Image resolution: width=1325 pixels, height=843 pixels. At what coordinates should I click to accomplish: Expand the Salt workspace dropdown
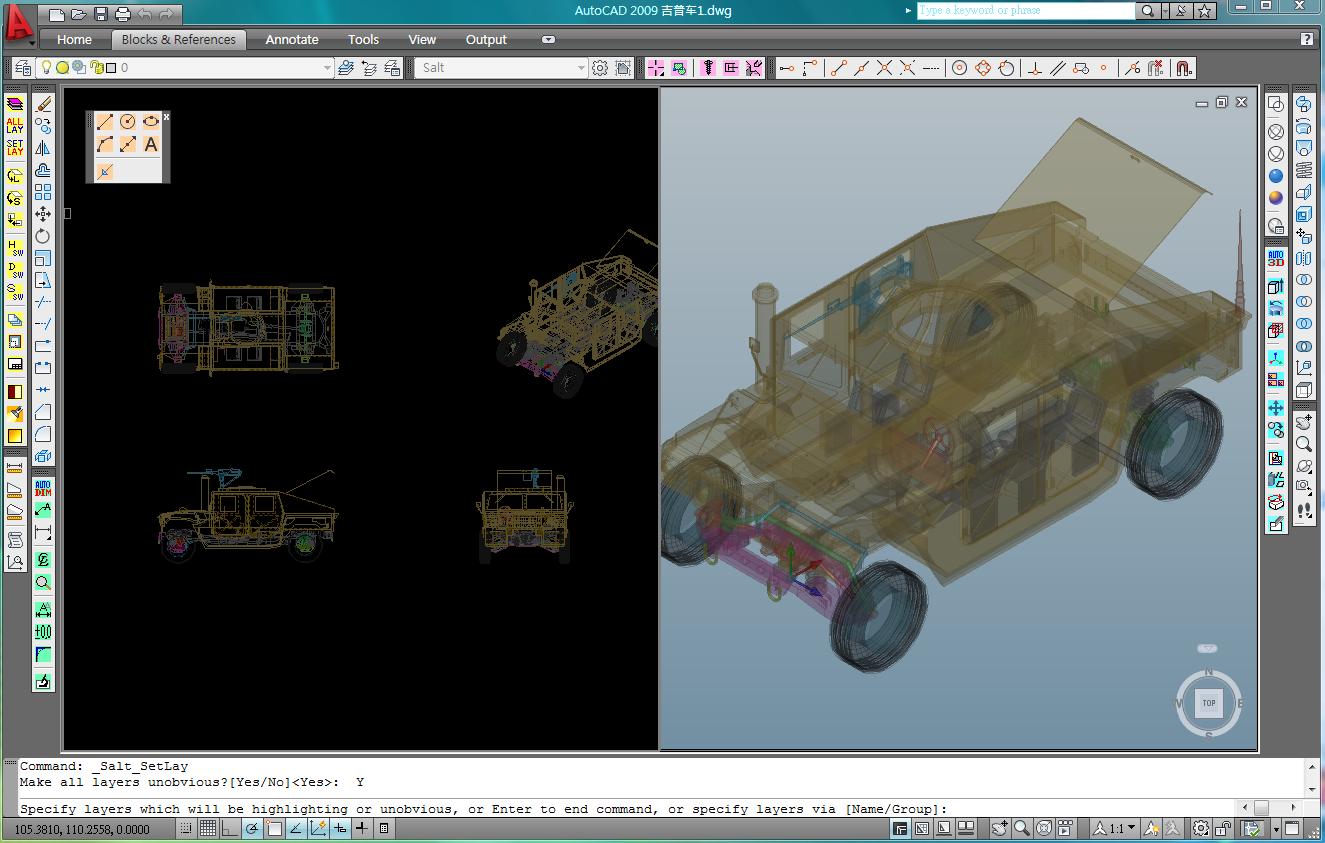coord(581,68)
